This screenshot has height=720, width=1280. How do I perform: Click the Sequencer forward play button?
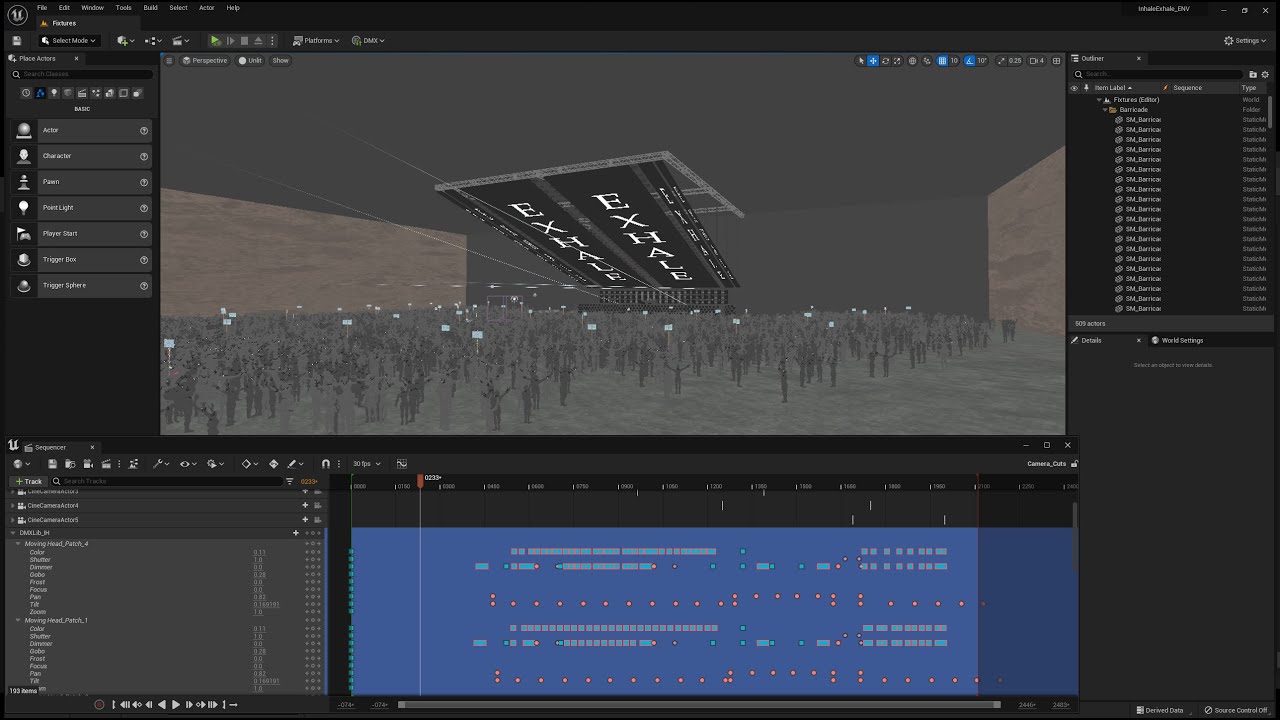coord(175,705)
